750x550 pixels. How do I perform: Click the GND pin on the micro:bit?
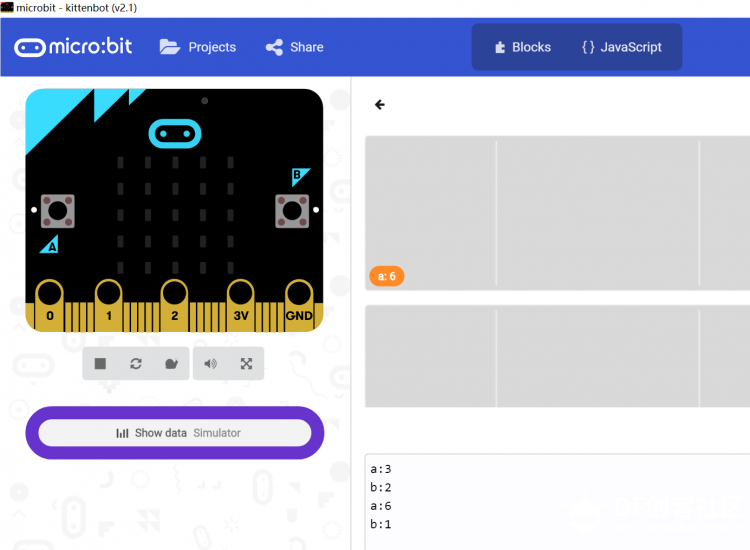(299, 305)
